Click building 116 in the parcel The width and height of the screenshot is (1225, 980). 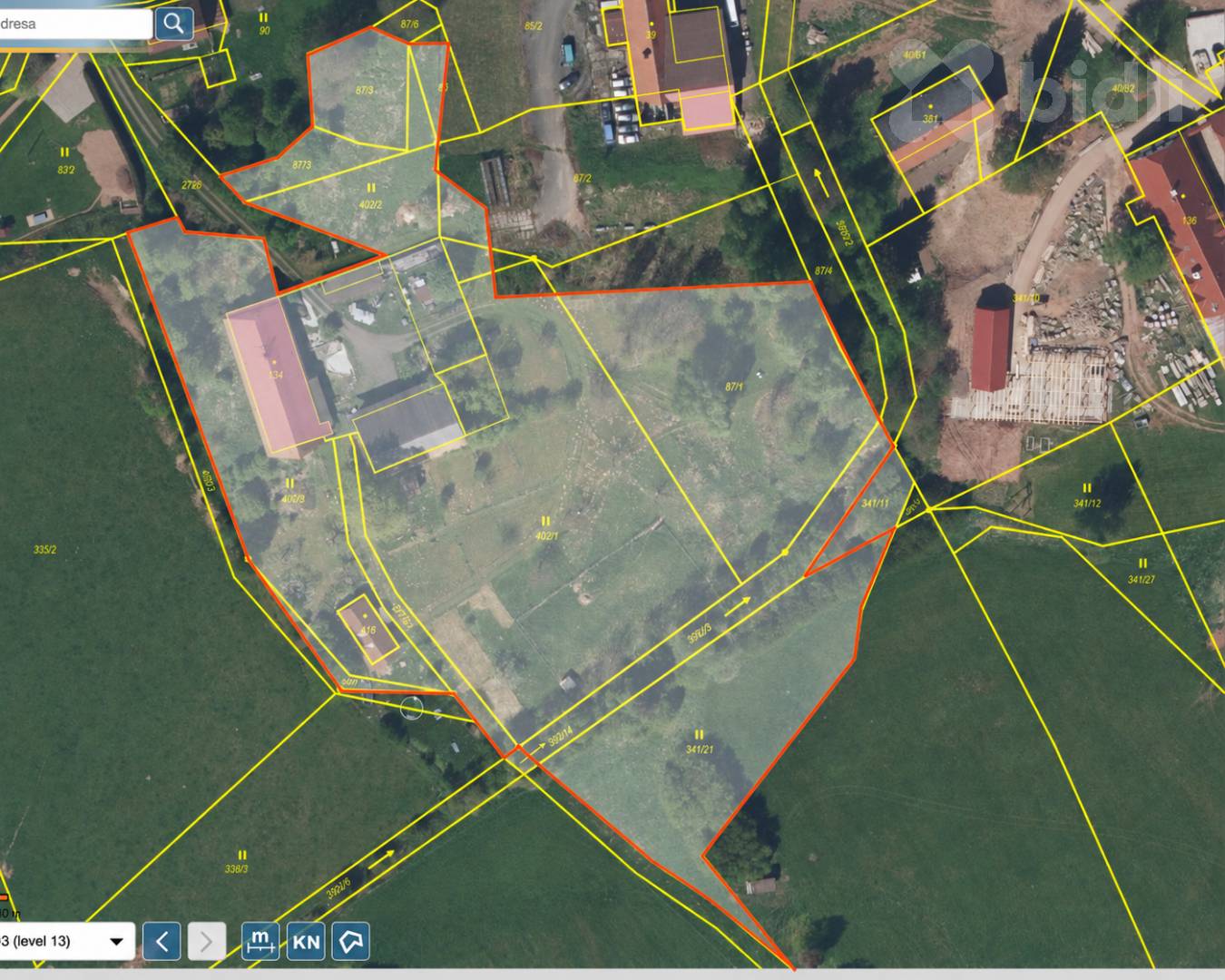click(367, 631)
